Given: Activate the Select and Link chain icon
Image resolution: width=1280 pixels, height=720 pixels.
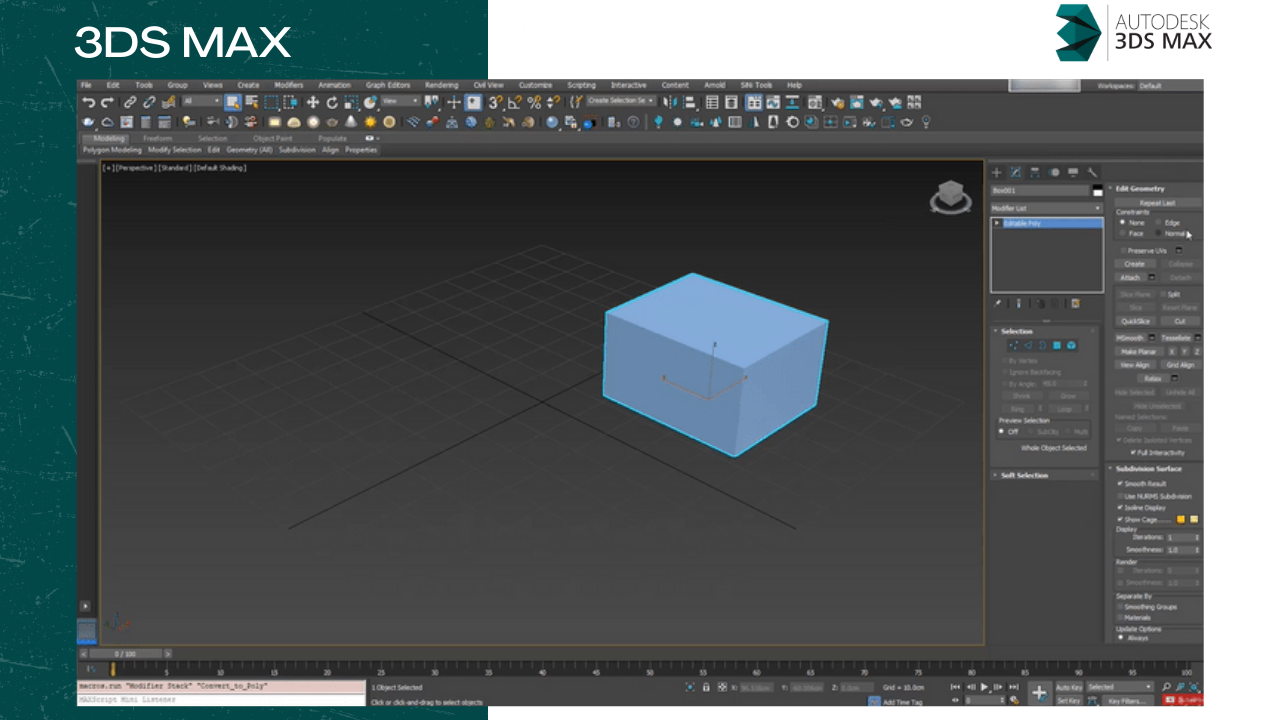Looking at the screenshot, I should 130,102.
